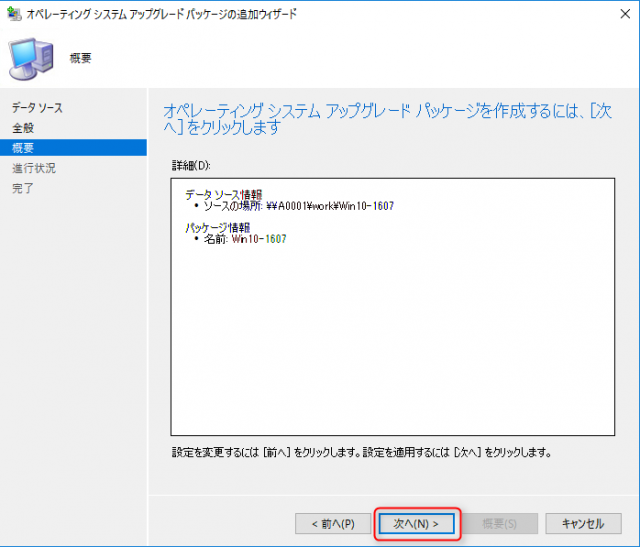Click the 進行状況 step in the sidebar
Viewport: 640px width, 547px height.
pos(34,168)
